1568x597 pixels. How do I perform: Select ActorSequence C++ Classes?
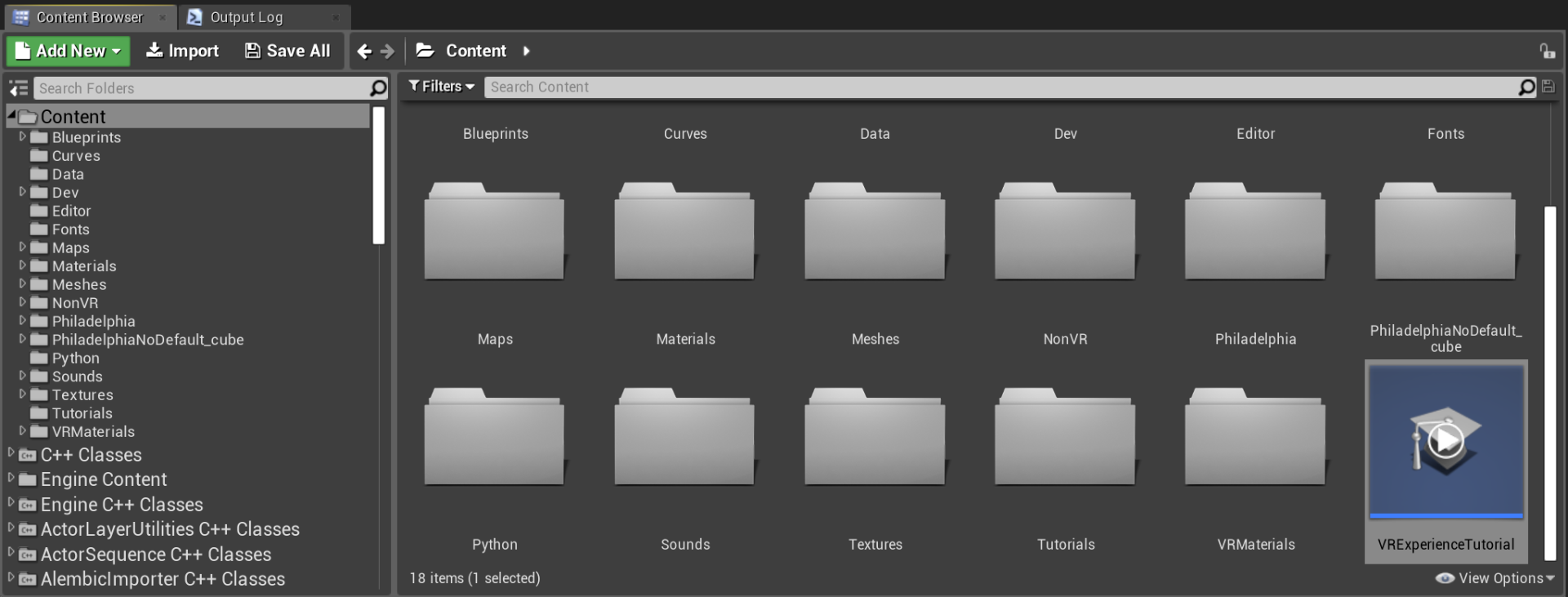[156, 555]
